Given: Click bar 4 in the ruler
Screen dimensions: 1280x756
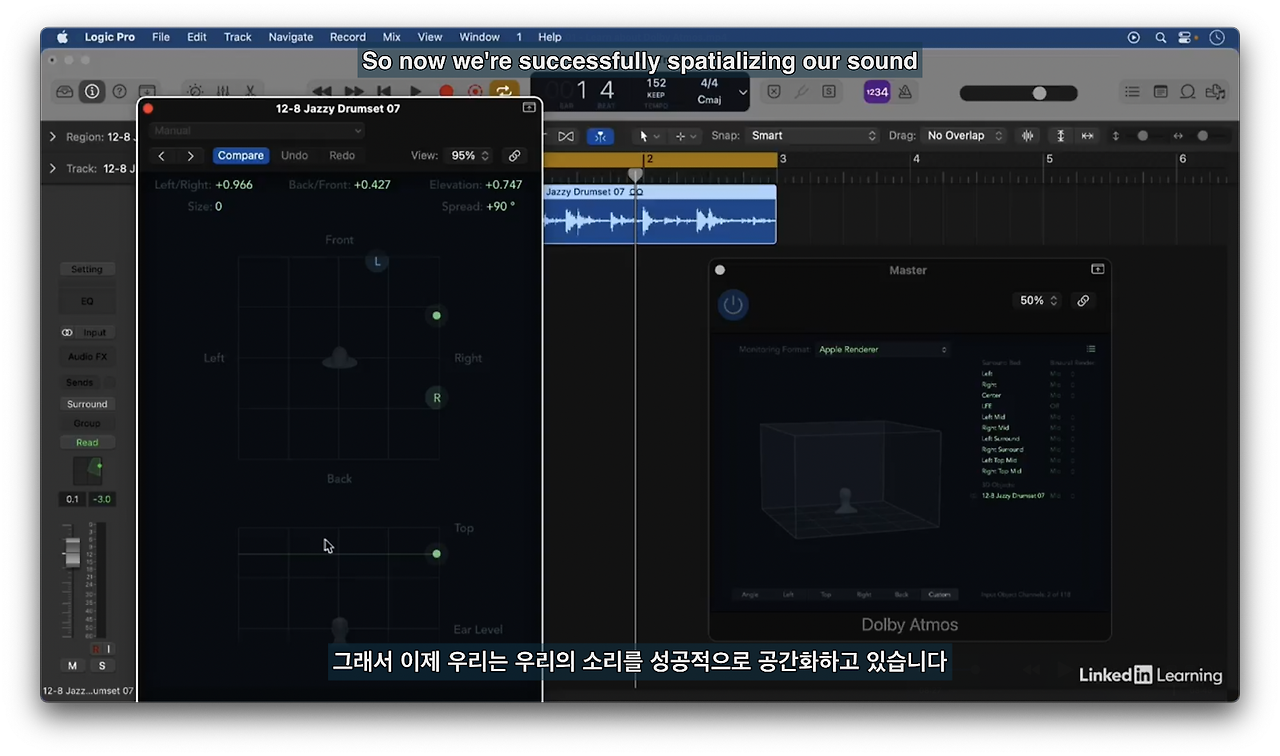Looking at the screenshot, I should pos(916,159).
